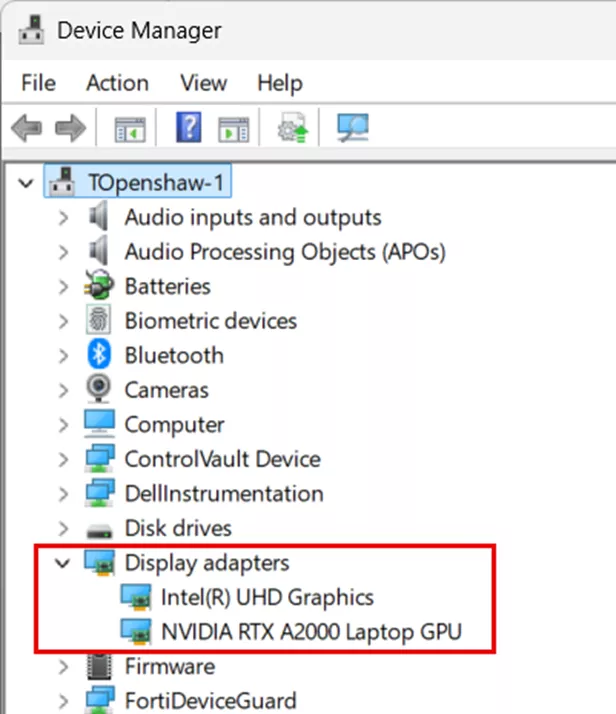Click the ControlVault Device icon
Screen dimensions: 616x714
[99, 458]
